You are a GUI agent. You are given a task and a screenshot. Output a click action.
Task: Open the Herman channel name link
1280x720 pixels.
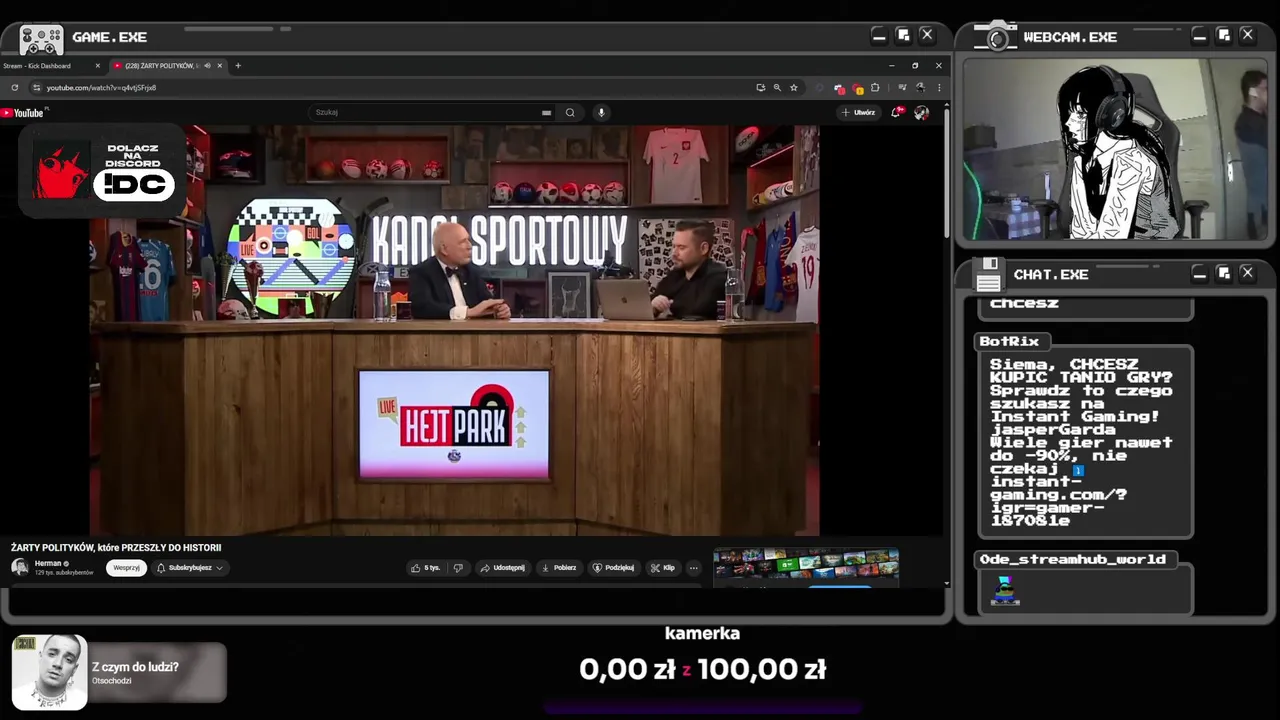click(x=48, y=563)
